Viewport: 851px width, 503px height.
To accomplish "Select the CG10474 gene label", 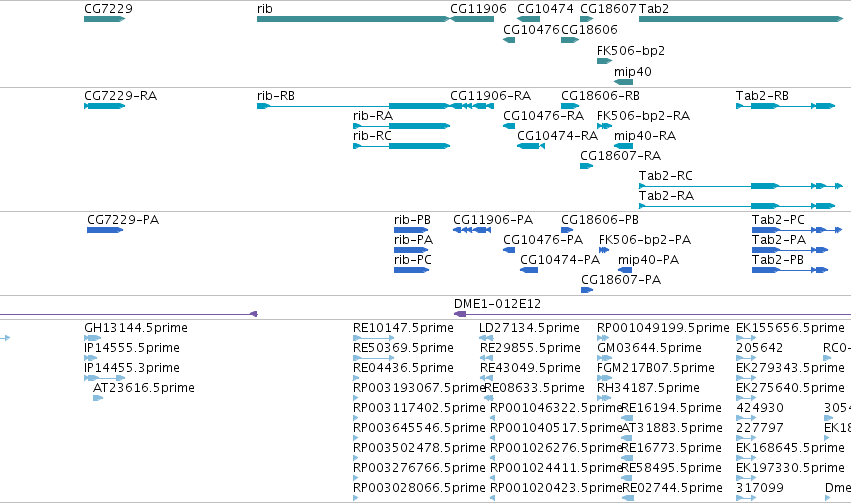I will tap(545, 9).
